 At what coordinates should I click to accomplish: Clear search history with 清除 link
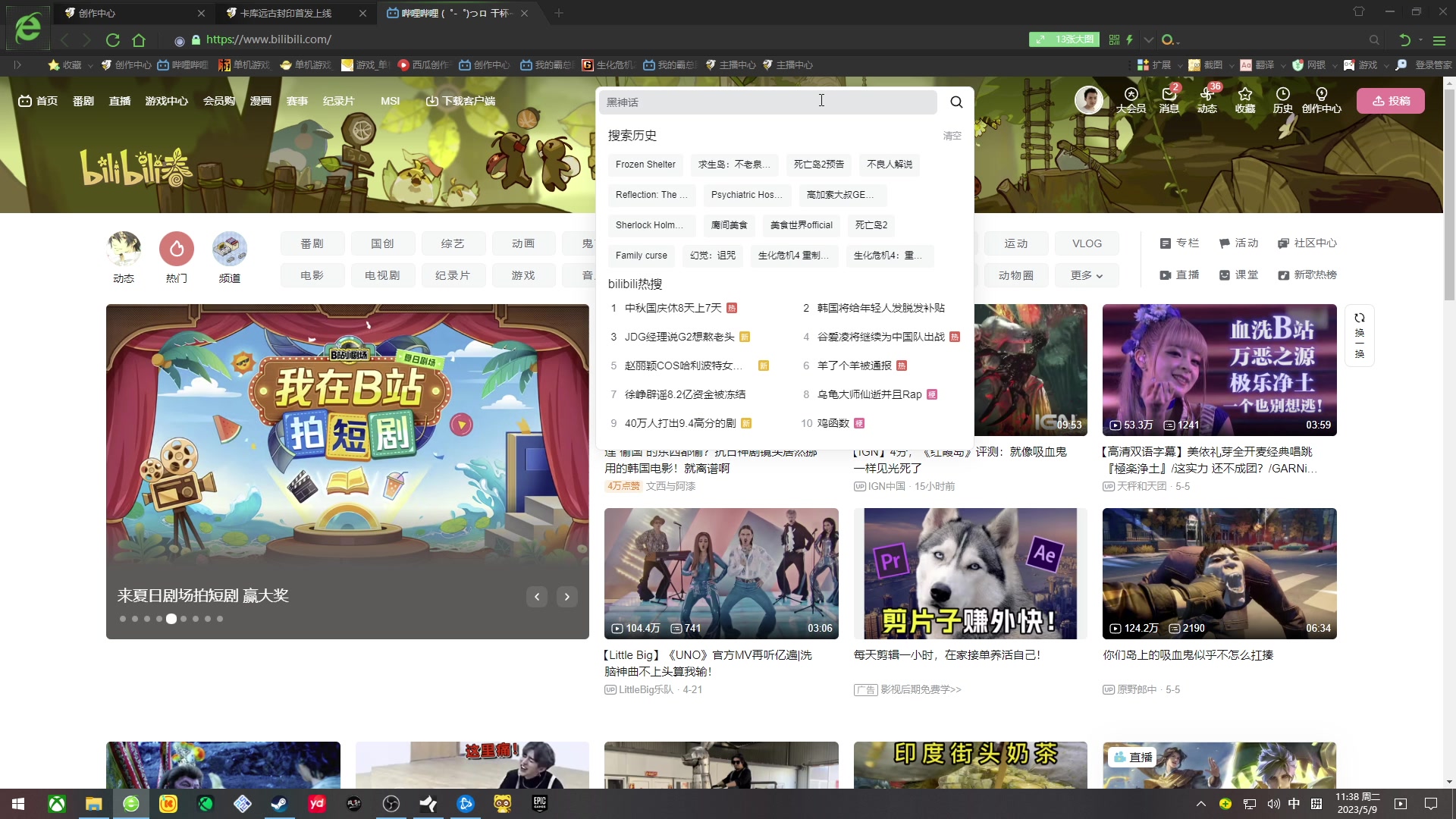(x=952, y=136)
